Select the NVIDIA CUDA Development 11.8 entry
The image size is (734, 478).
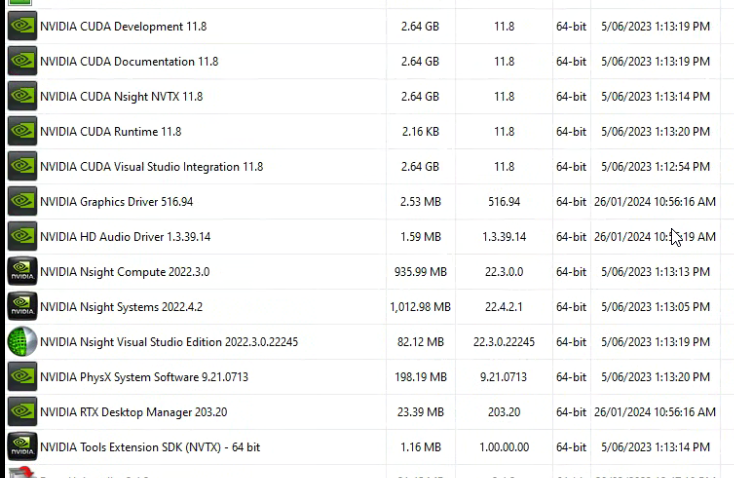(123, 26)
